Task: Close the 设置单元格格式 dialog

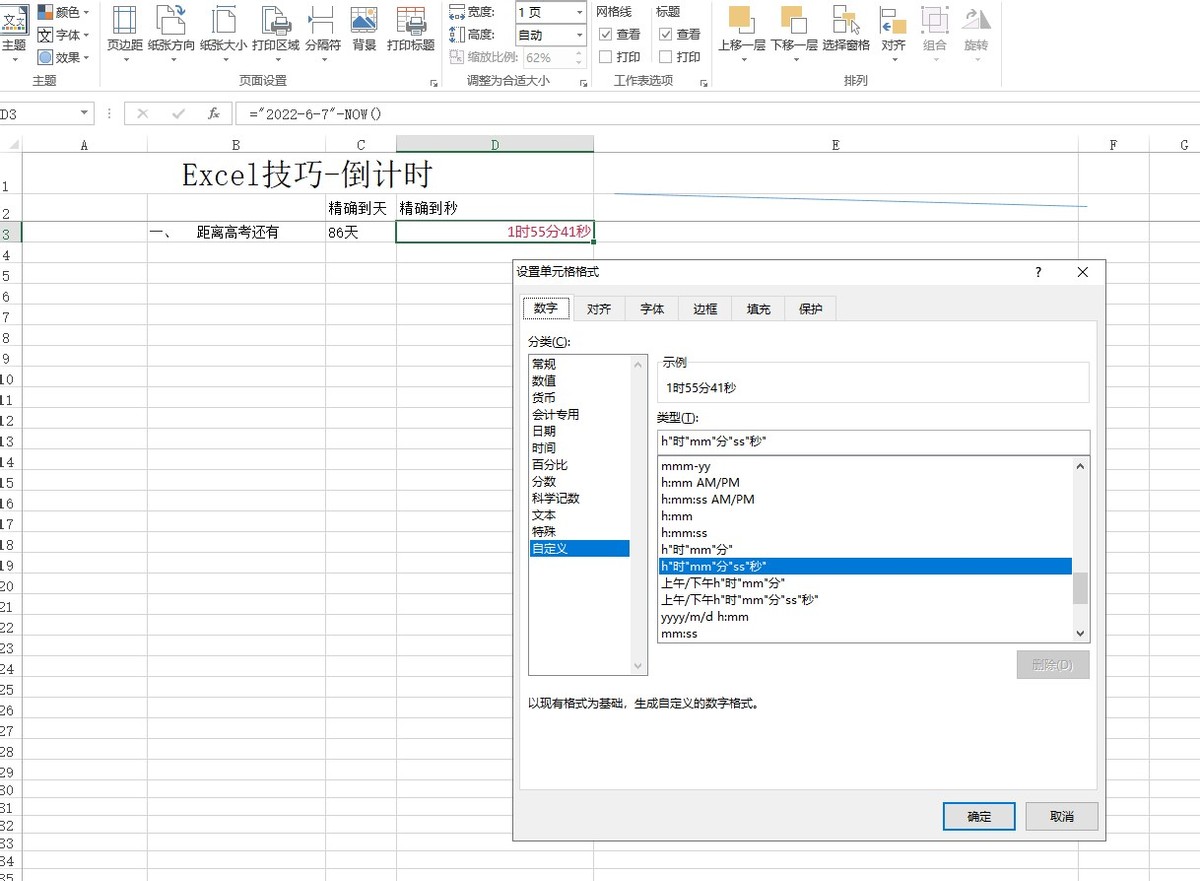Action: pos(1083,272)
